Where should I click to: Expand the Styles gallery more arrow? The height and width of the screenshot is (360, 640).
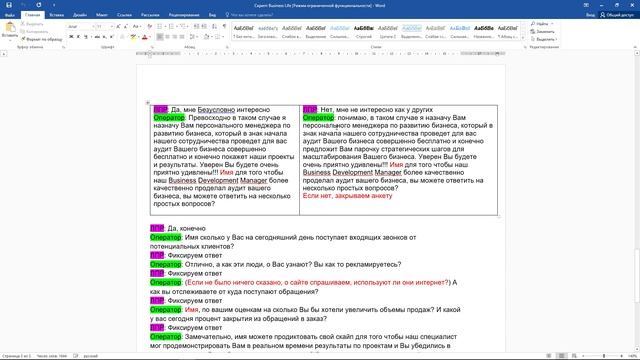click(x=523, y=38)
